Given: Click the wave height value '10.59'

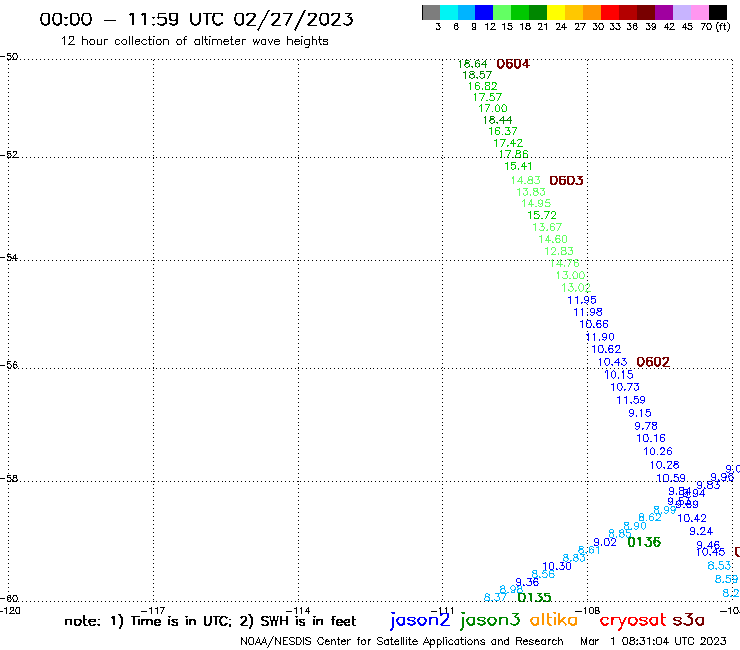Looking at the screenshot, I should tap(671, 478).
